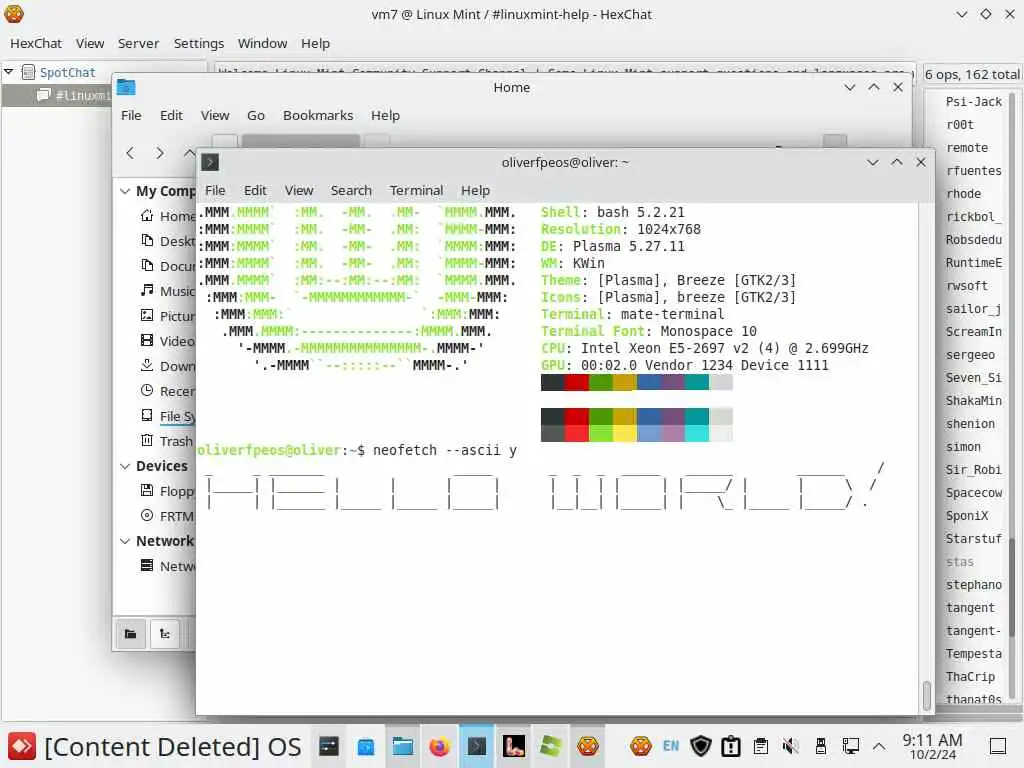Open the Go menu in Home window
Viewport: 1024px width, 768px height.
tap(255, 116)
